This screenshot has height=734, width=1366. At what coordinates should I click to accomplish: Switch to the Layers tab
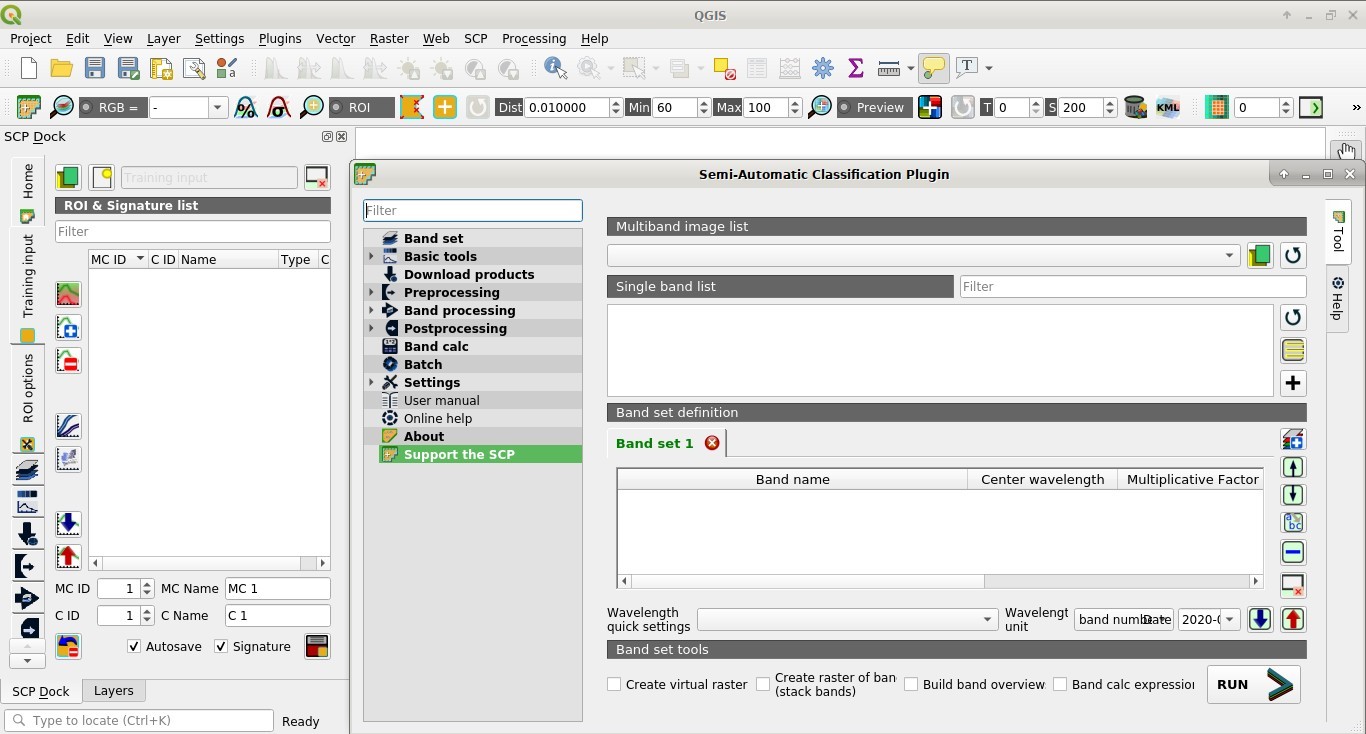click(x=113, y=691)
